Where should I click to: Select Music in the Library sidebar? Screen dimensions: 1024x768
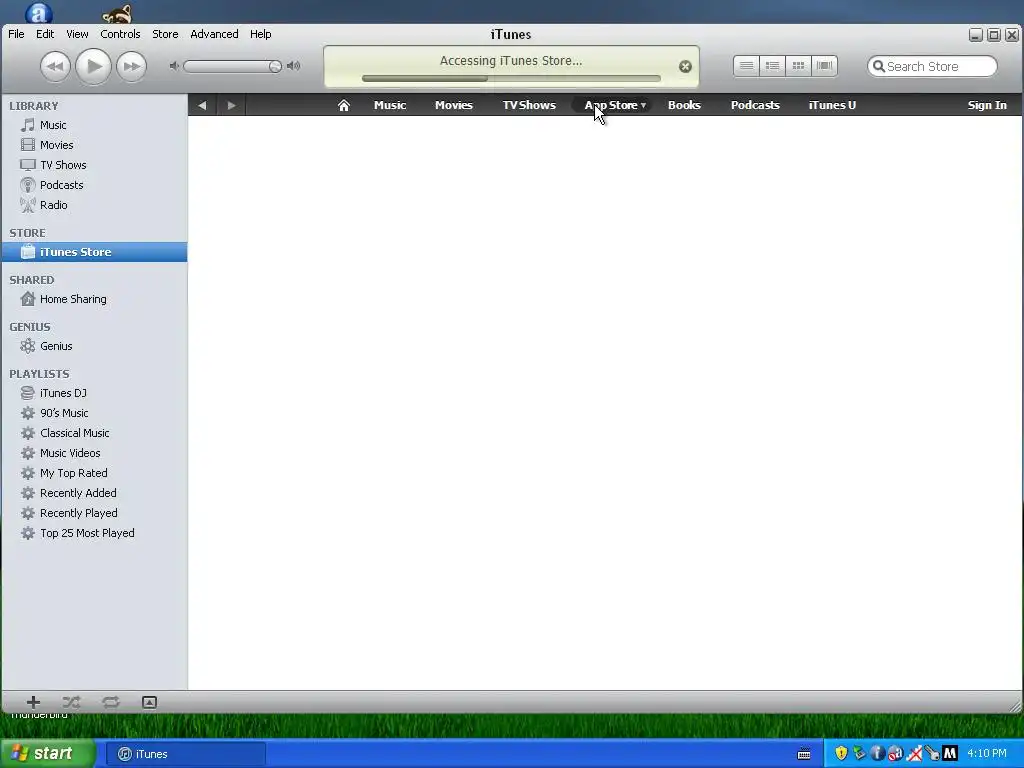[94, 125]
